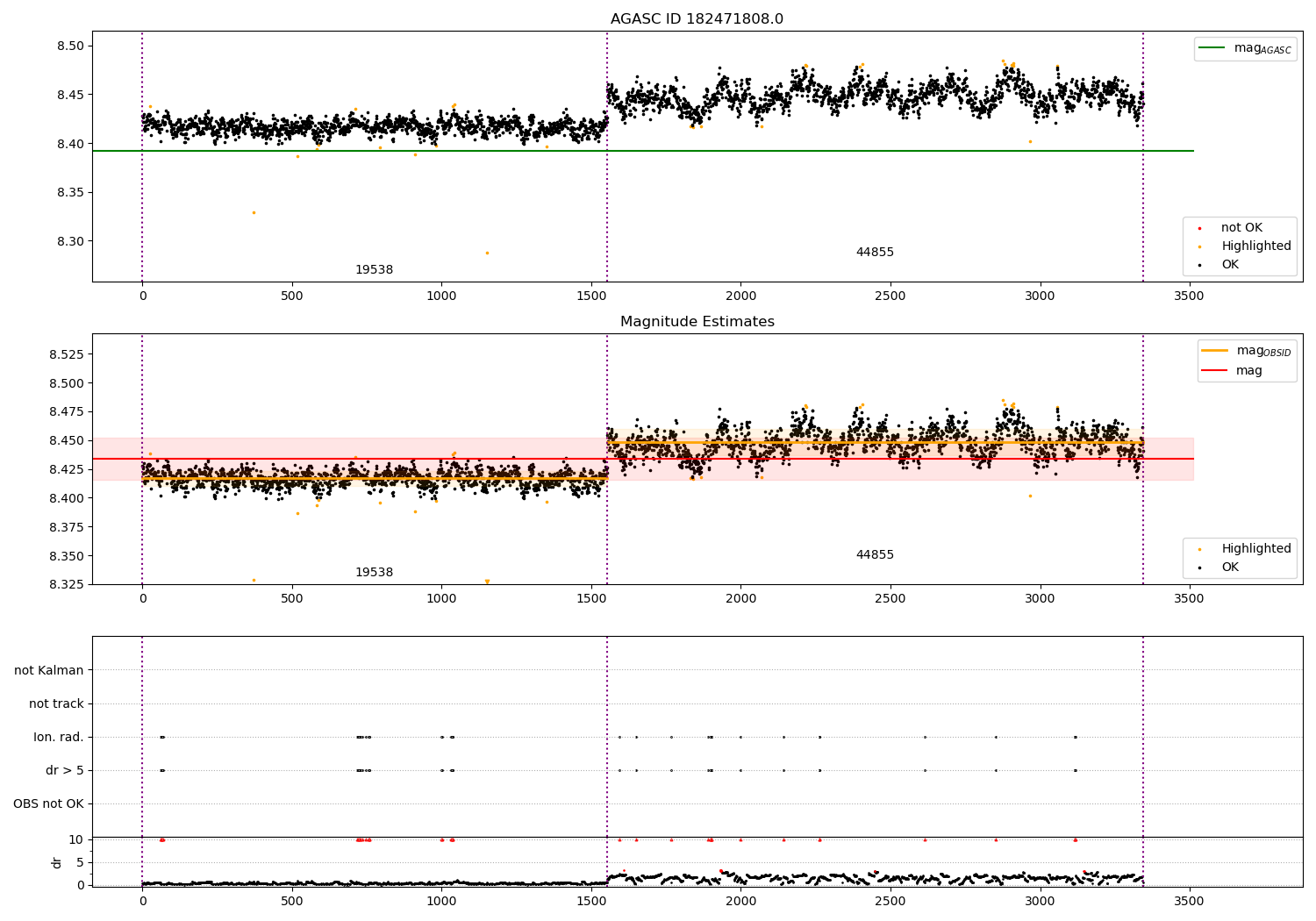Click the 'Magnitude Estimates' subplot title
This screenshot has width=1316, height=921.
697,322
